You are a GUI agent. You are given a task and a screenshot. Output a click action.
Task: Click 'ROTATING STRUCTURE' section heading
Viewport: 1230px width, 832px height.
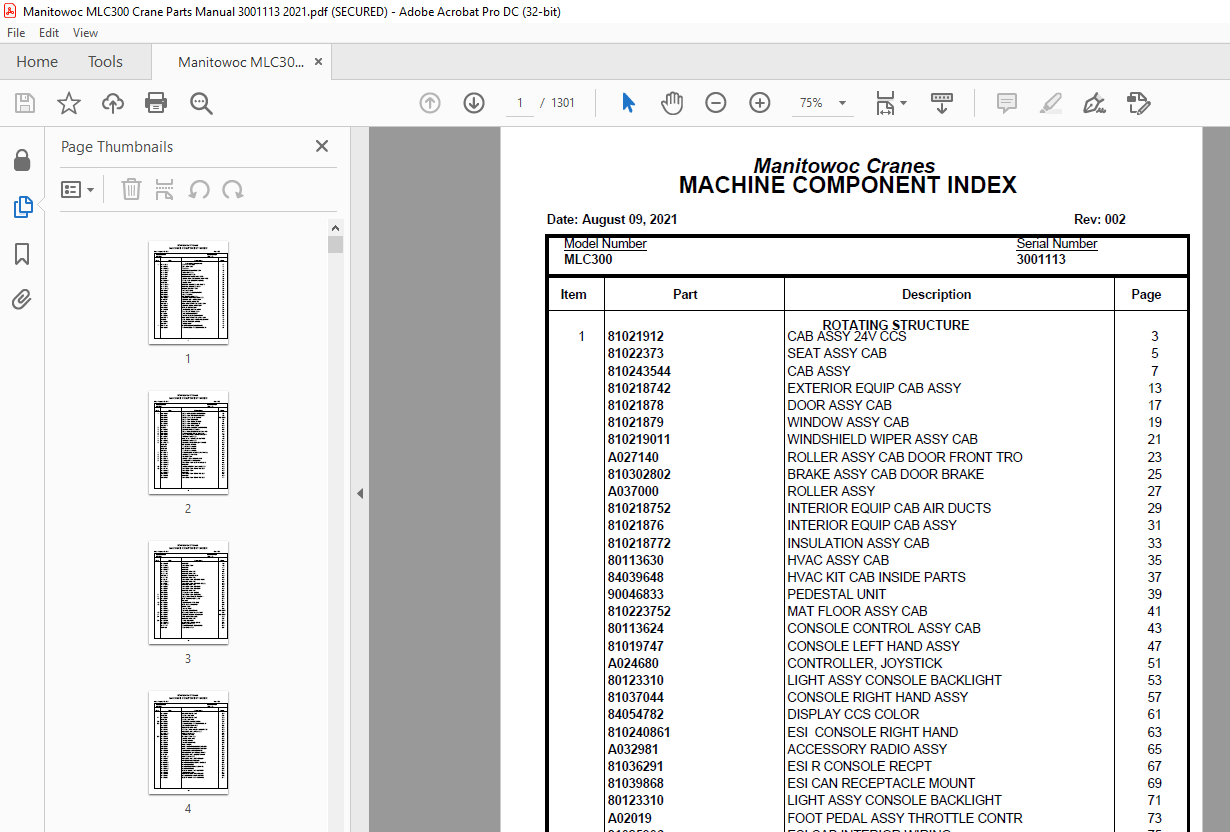(x=895, y=325)
